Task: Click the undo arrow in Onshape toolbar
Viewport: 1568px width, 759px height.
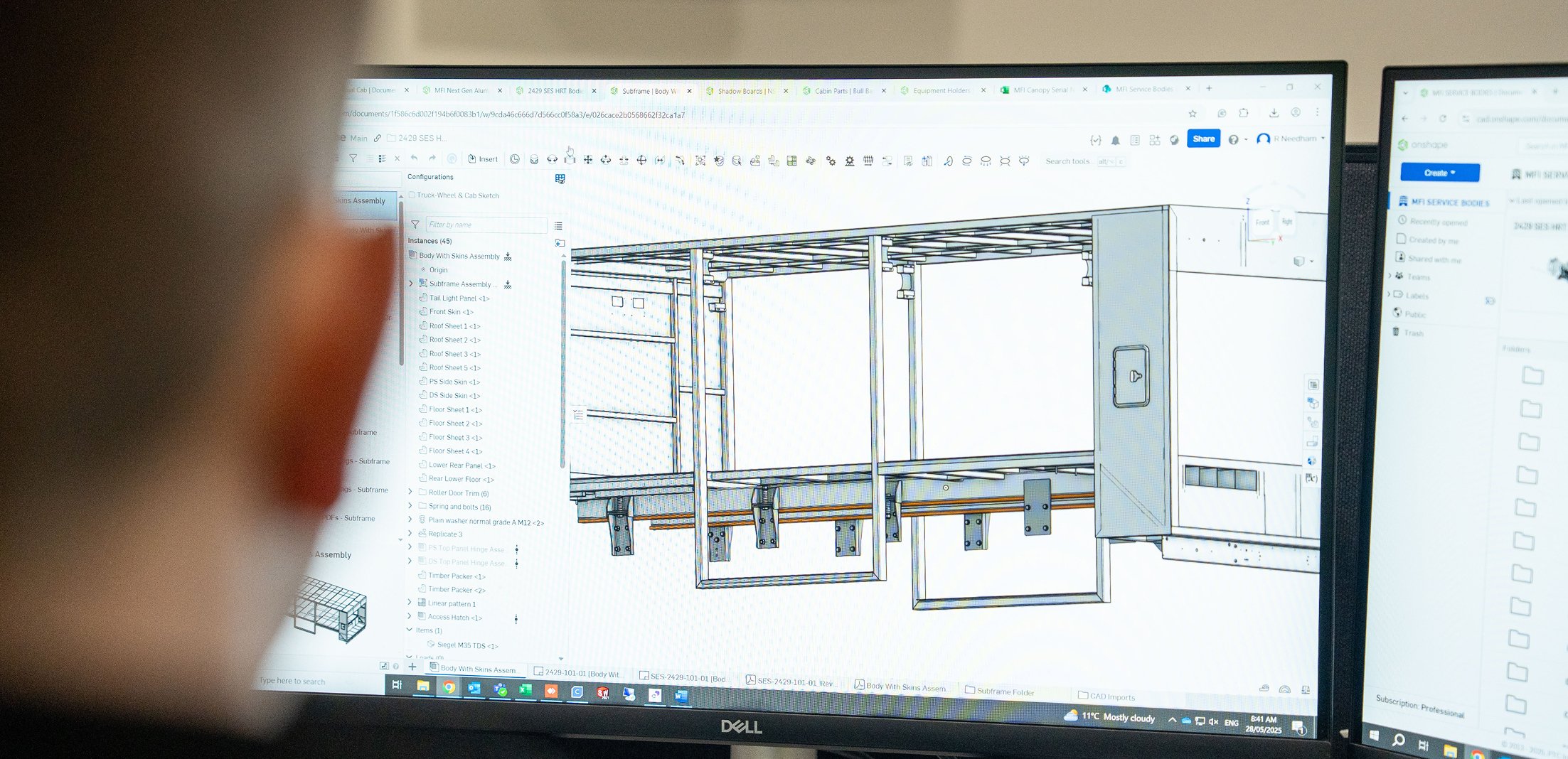Action: tap(415, 158)
